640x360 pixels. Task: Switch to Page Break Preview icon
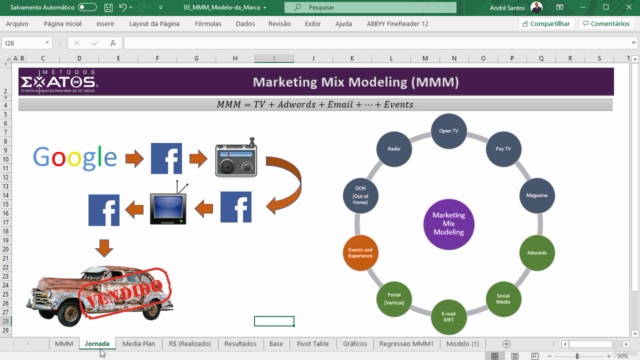pyautogui.click(x=535, y=356)
